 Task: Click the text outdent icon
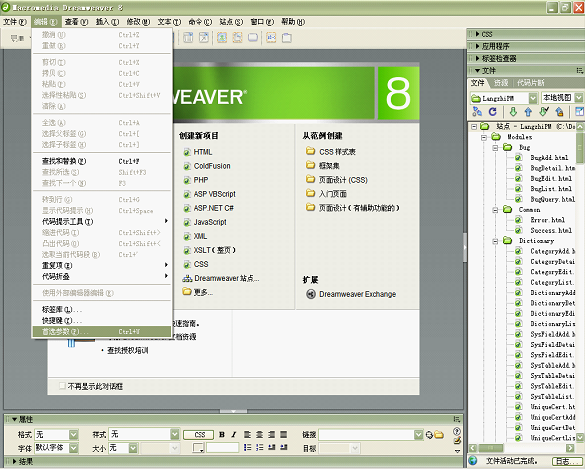(272, 447)
